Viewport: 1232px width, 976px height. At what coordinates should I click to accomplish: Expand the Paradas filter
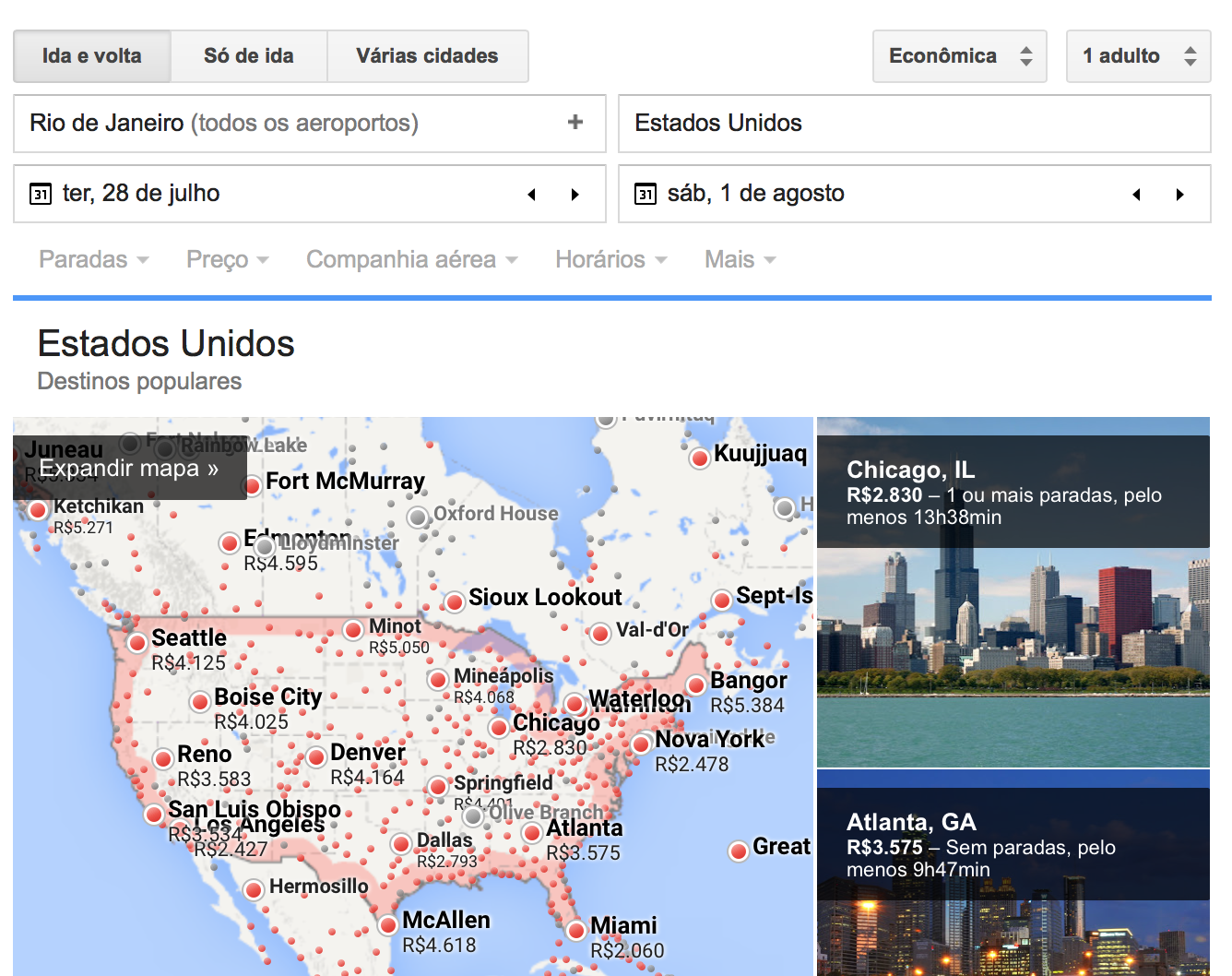(x=93, y=260)
